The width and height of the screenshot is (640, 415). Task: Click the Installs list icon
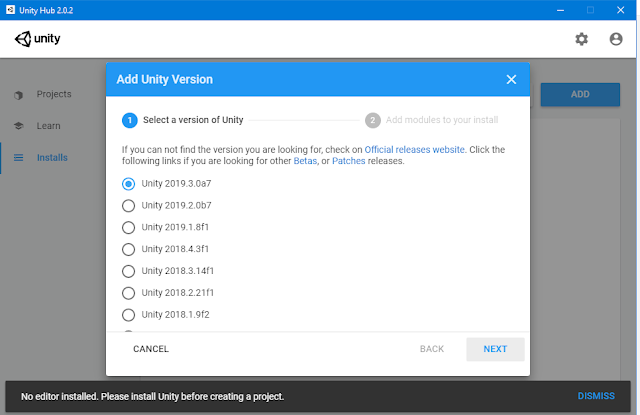coord(18,158)
